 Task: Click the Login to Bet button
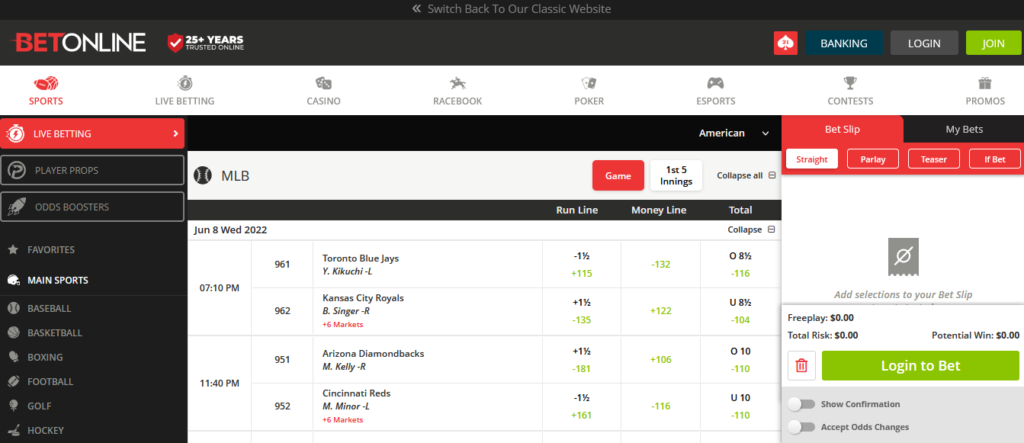(x=920, y=366)
